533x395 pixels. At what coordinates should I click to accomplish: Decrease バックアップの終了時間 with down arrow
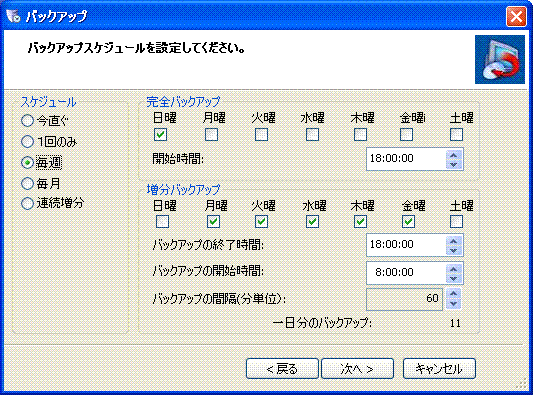(x=453, y=251)
